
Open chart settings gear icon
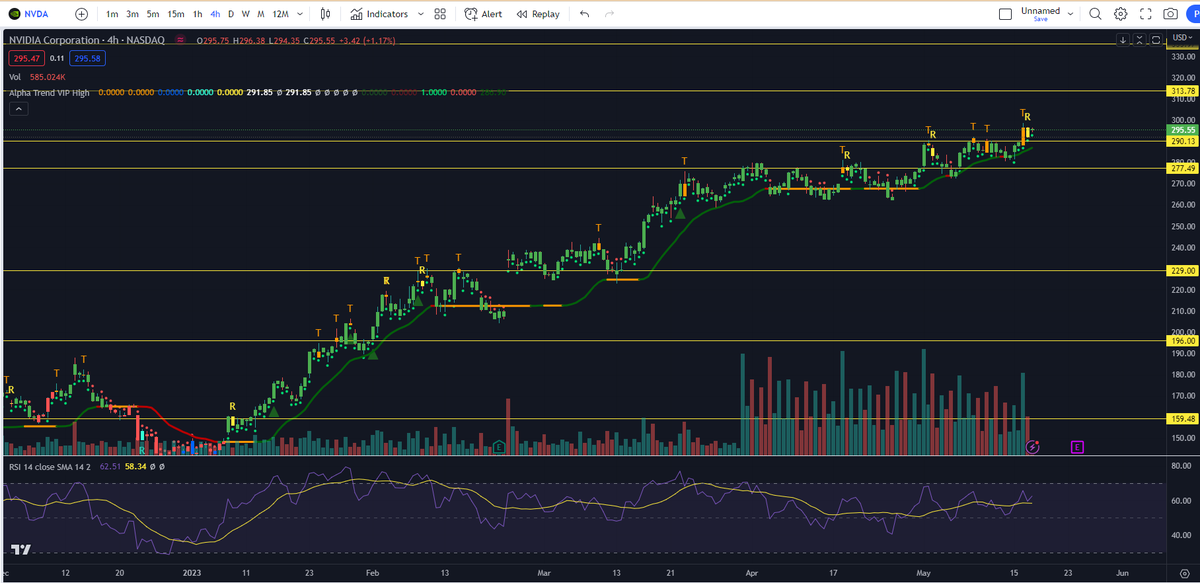click(x=1121, y=14)
